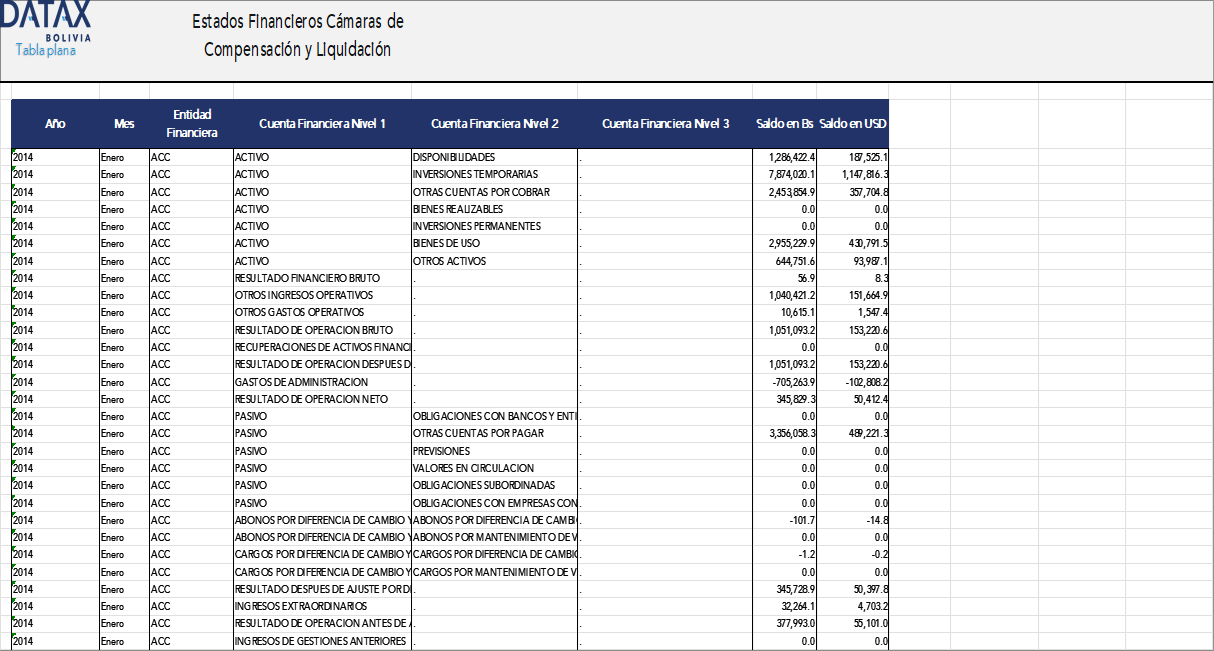The width and height of the screenshot is (1214, 651).
Task: Click the report title text
Action: pyautogui.click(x=294, y=32)
